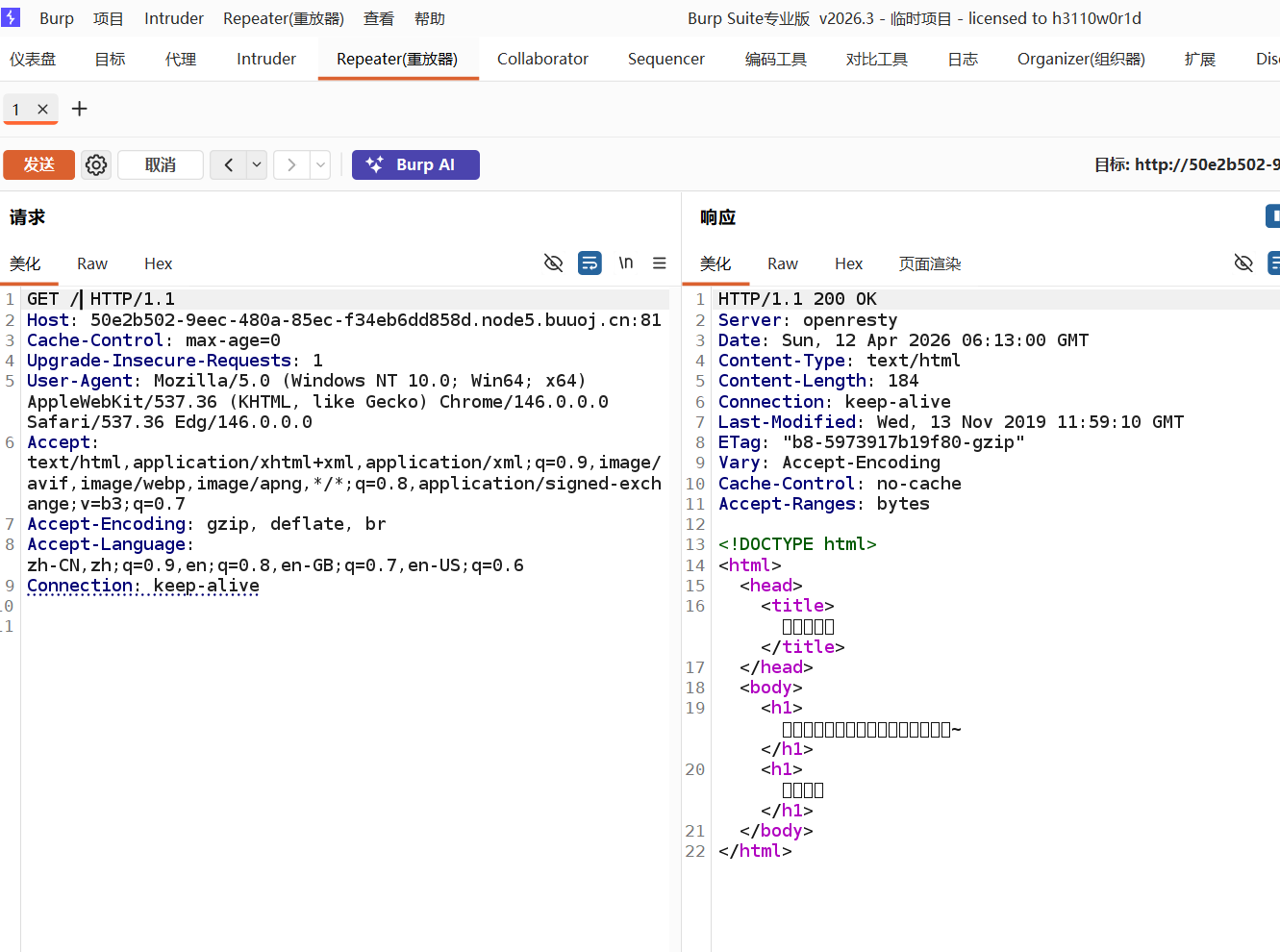The height and width of the screenshot is (952, 1280).
Task: Toggle \n newline display in request
Action: point(626,263)
